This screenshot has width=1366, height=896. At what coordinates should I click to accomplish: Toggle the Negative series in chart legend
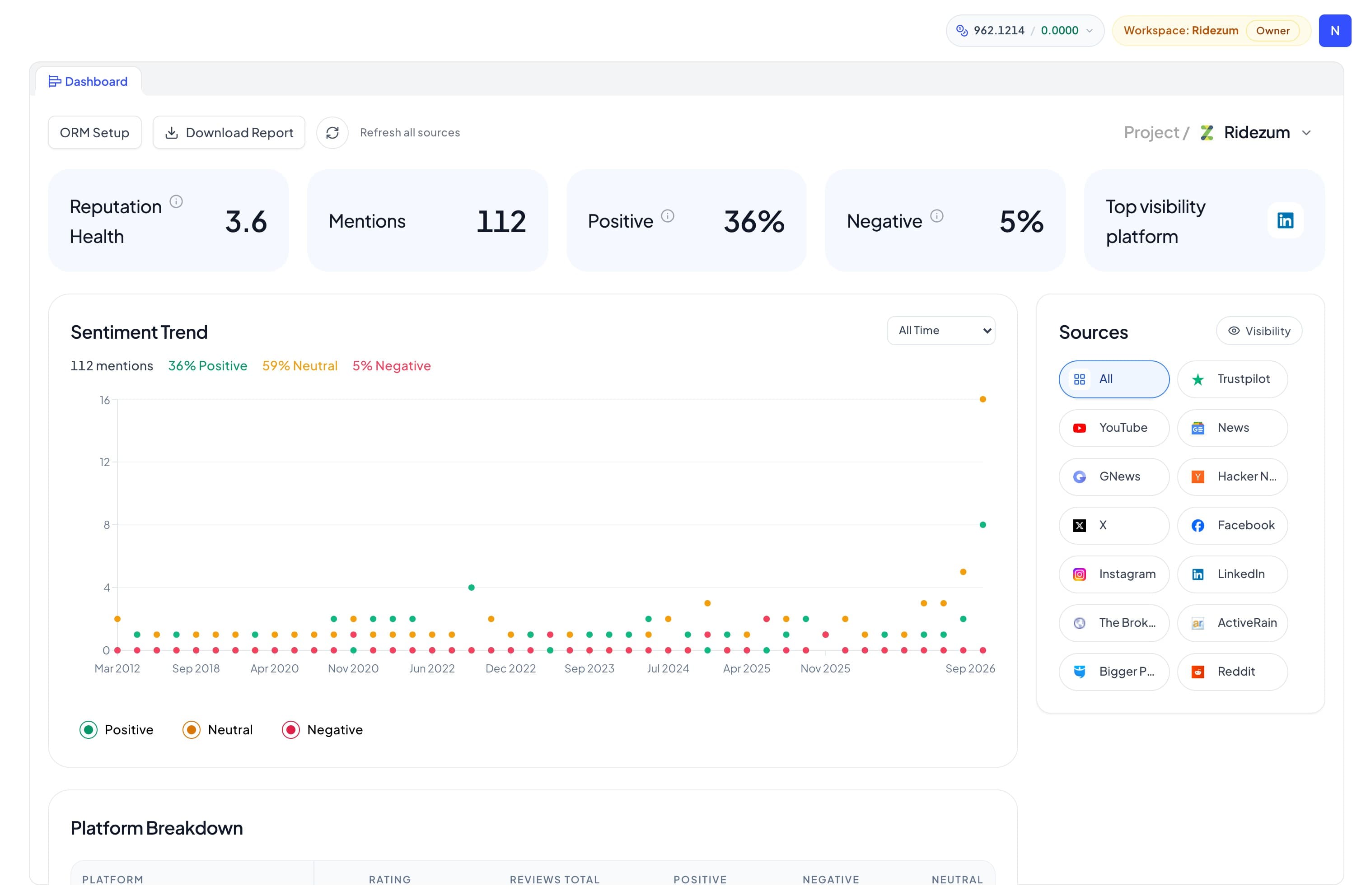pyautogui.click(x=323, y=729)
